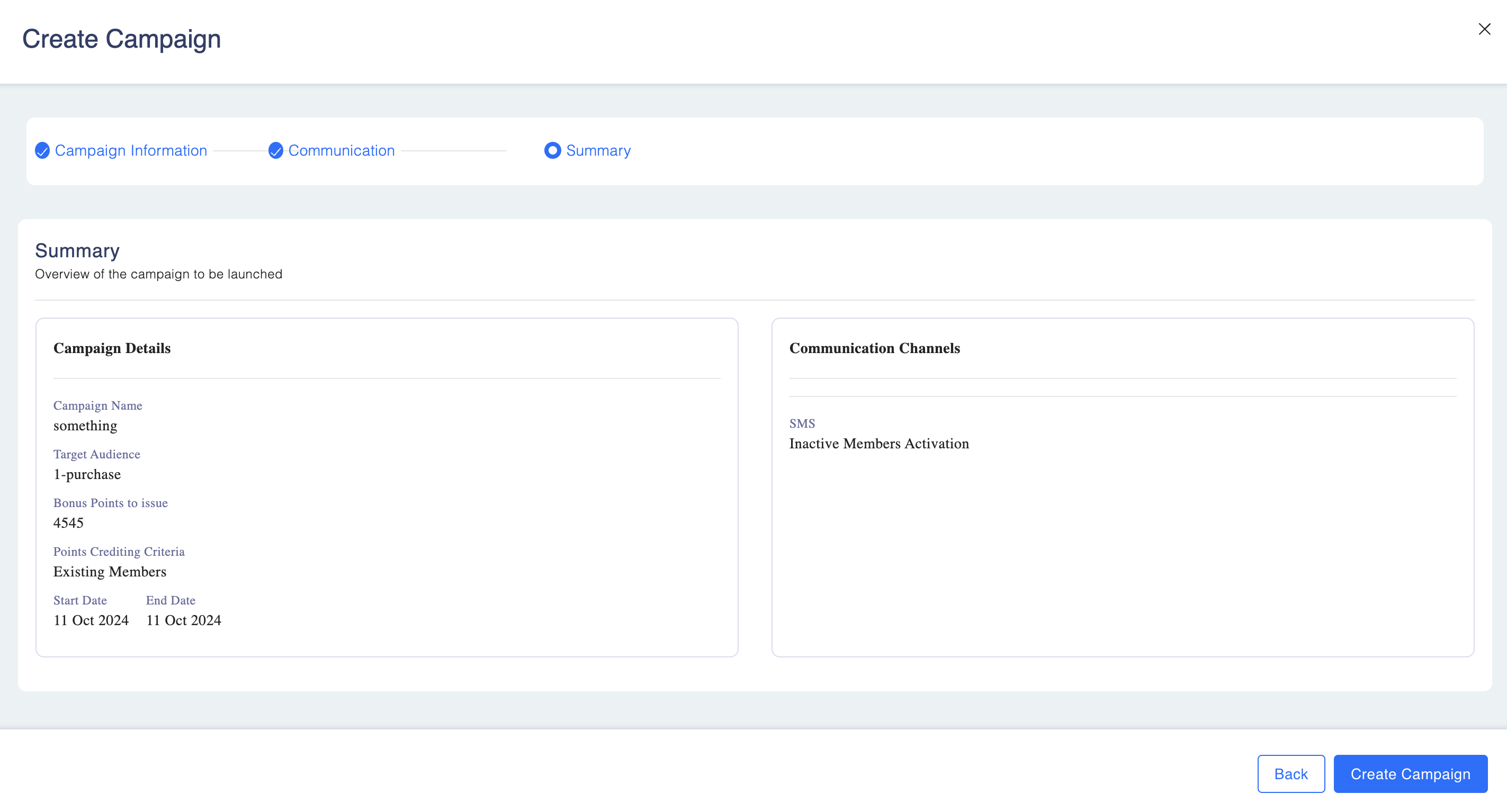The image size is (1507, 812).
Task: Select the Summary step label
Action: click(598, 151)
